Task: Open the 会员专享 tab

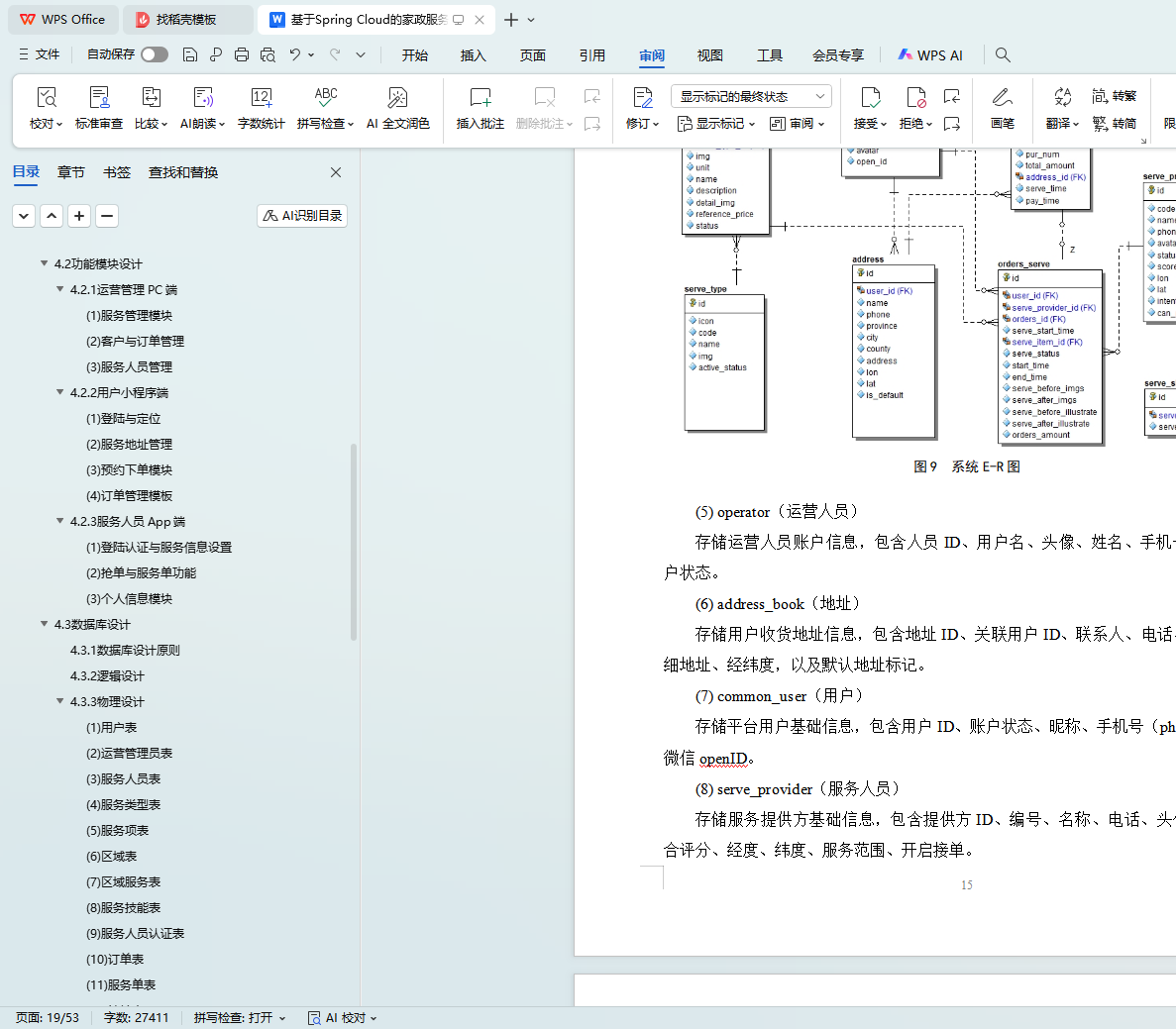Action: (838, 54)
